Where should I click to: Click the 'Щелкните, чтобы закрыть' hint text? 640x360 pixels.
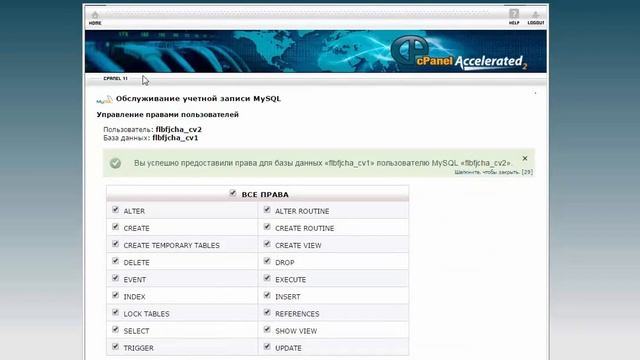[493, 172]
